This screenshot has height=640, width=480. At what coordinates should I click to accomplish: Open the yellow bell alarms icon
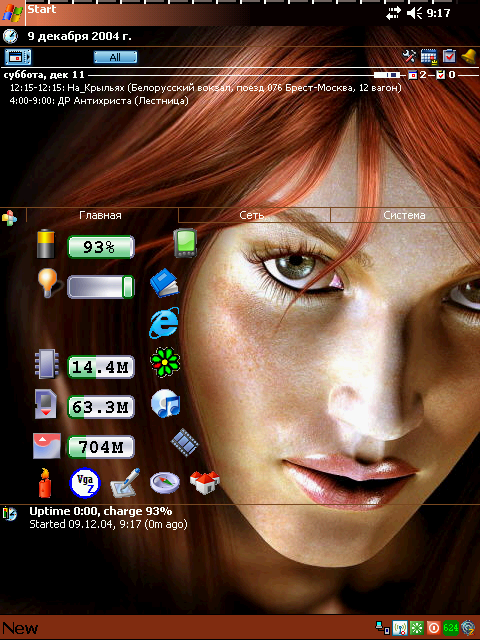click(469, 56)
